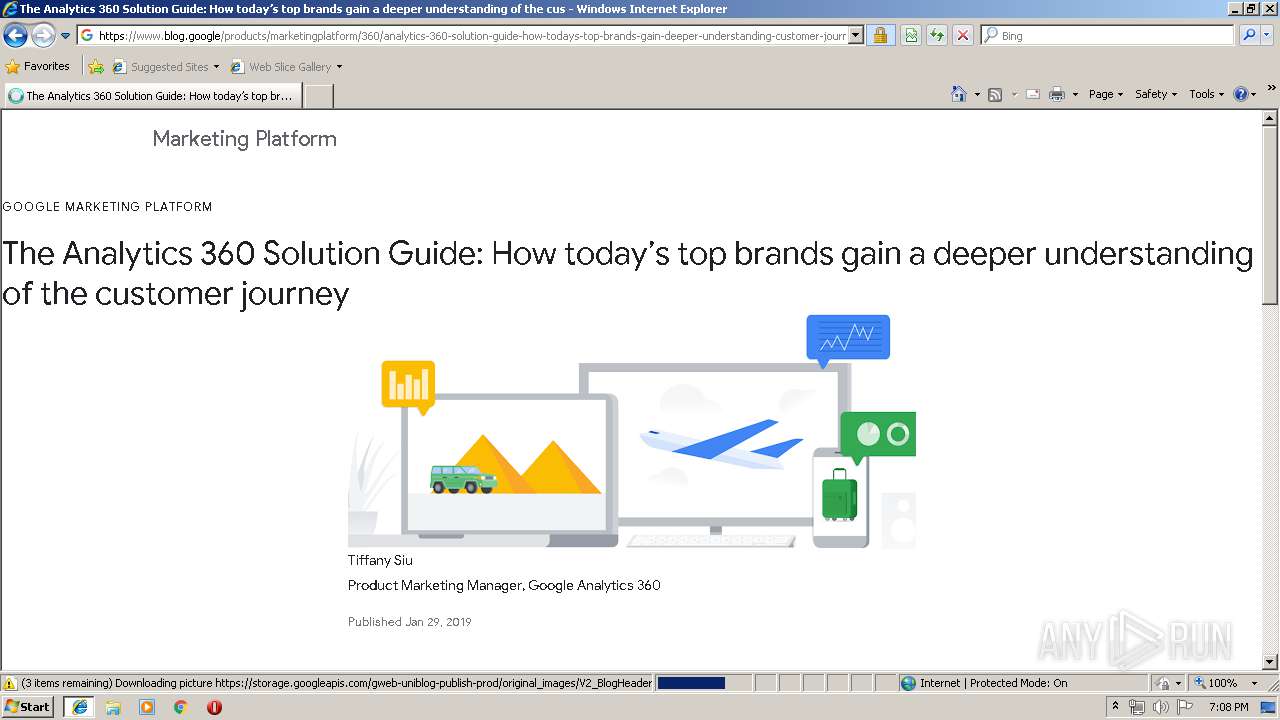Screen dimensions: 1280x720
Task: Expand the Print options dropdown arrow
Action: click(1075, 94)
